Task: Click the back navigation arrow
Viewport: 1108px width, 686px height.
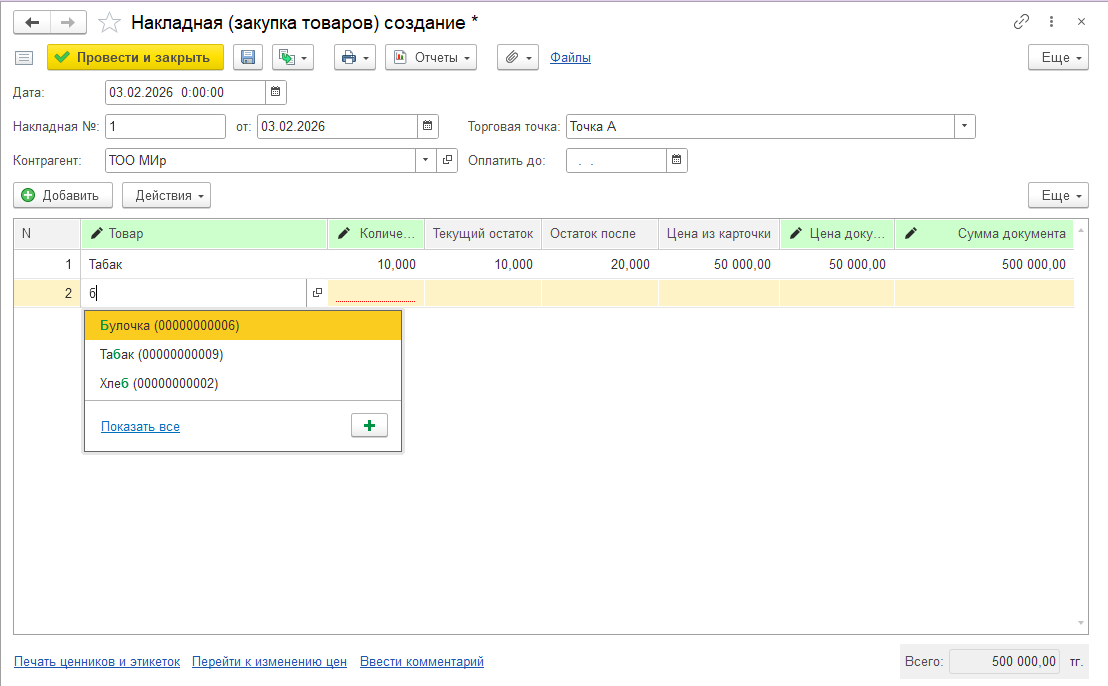Action: [32, 22]
